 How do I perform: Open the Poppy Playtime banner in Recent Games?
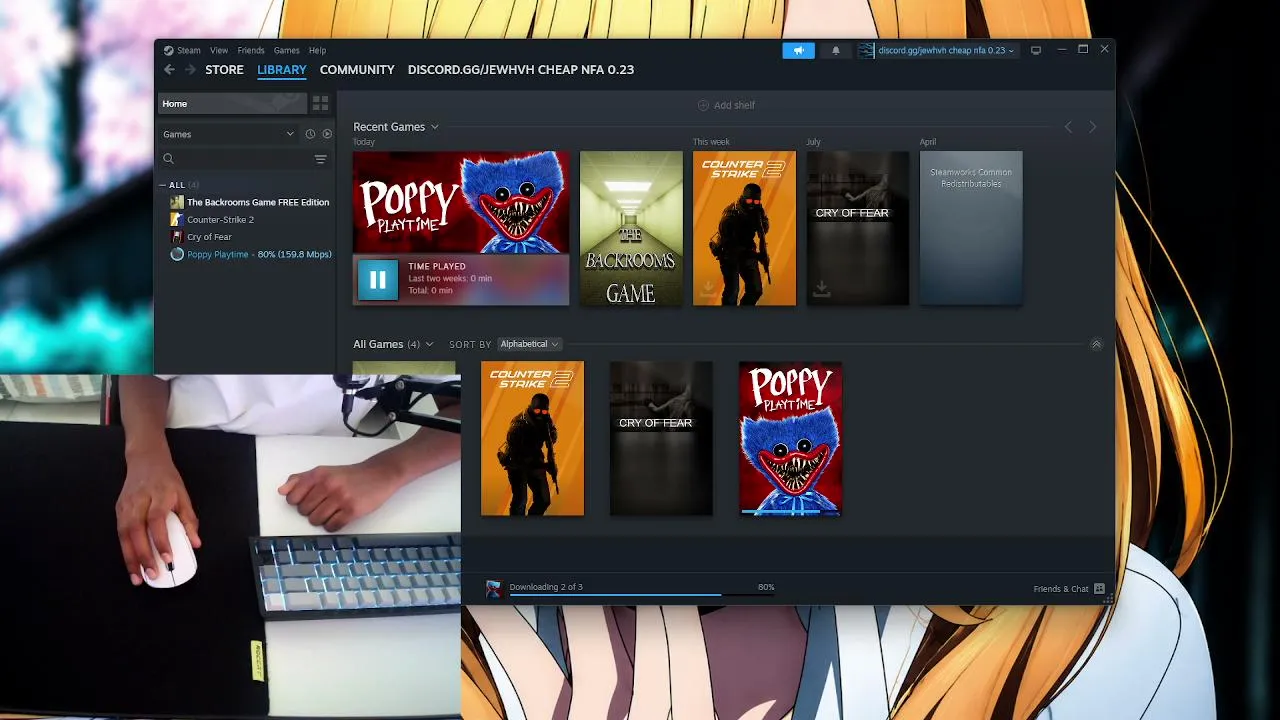pos(461,203)
